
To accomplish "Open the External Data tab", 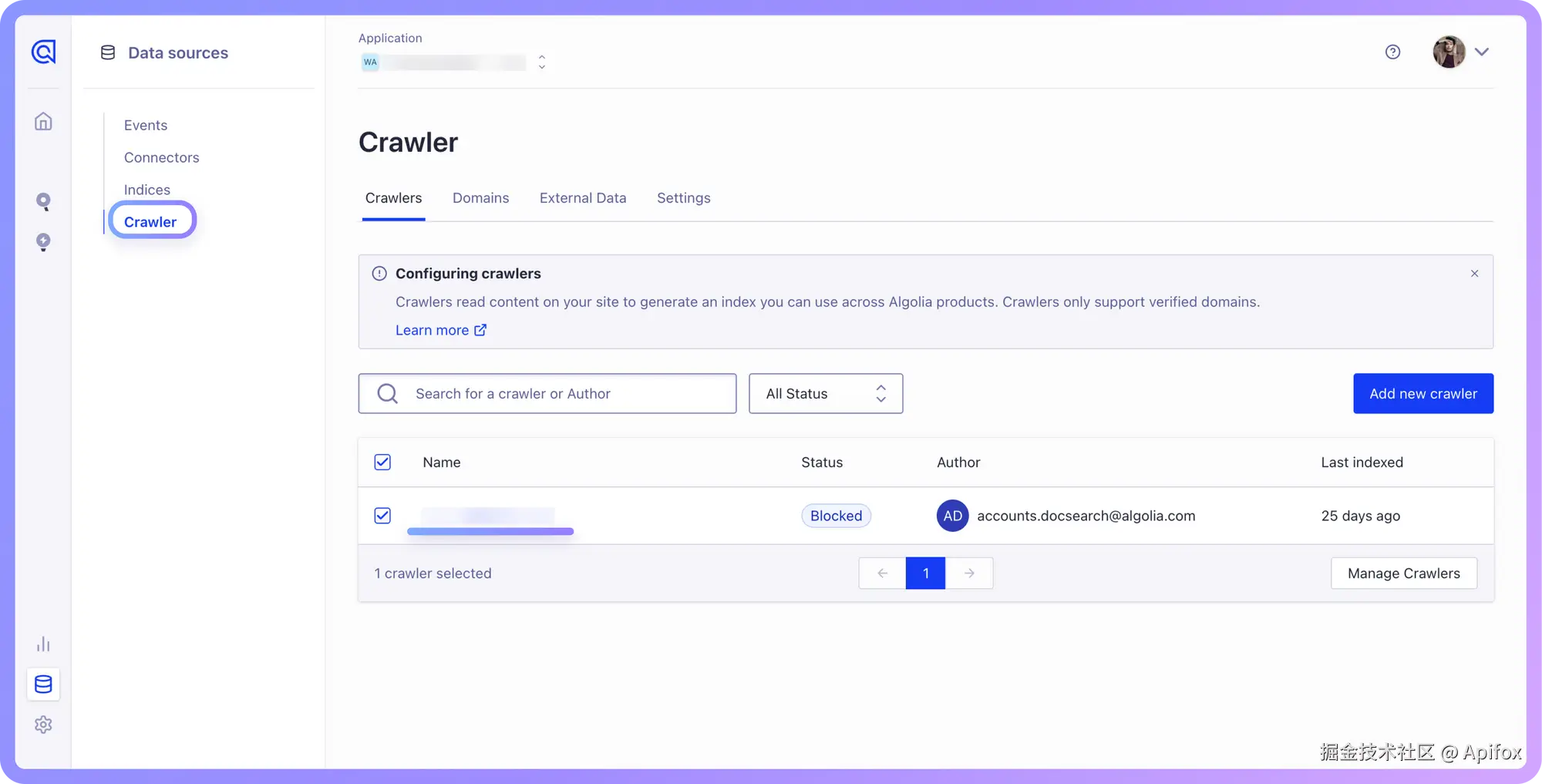I will tap(583, 198).
